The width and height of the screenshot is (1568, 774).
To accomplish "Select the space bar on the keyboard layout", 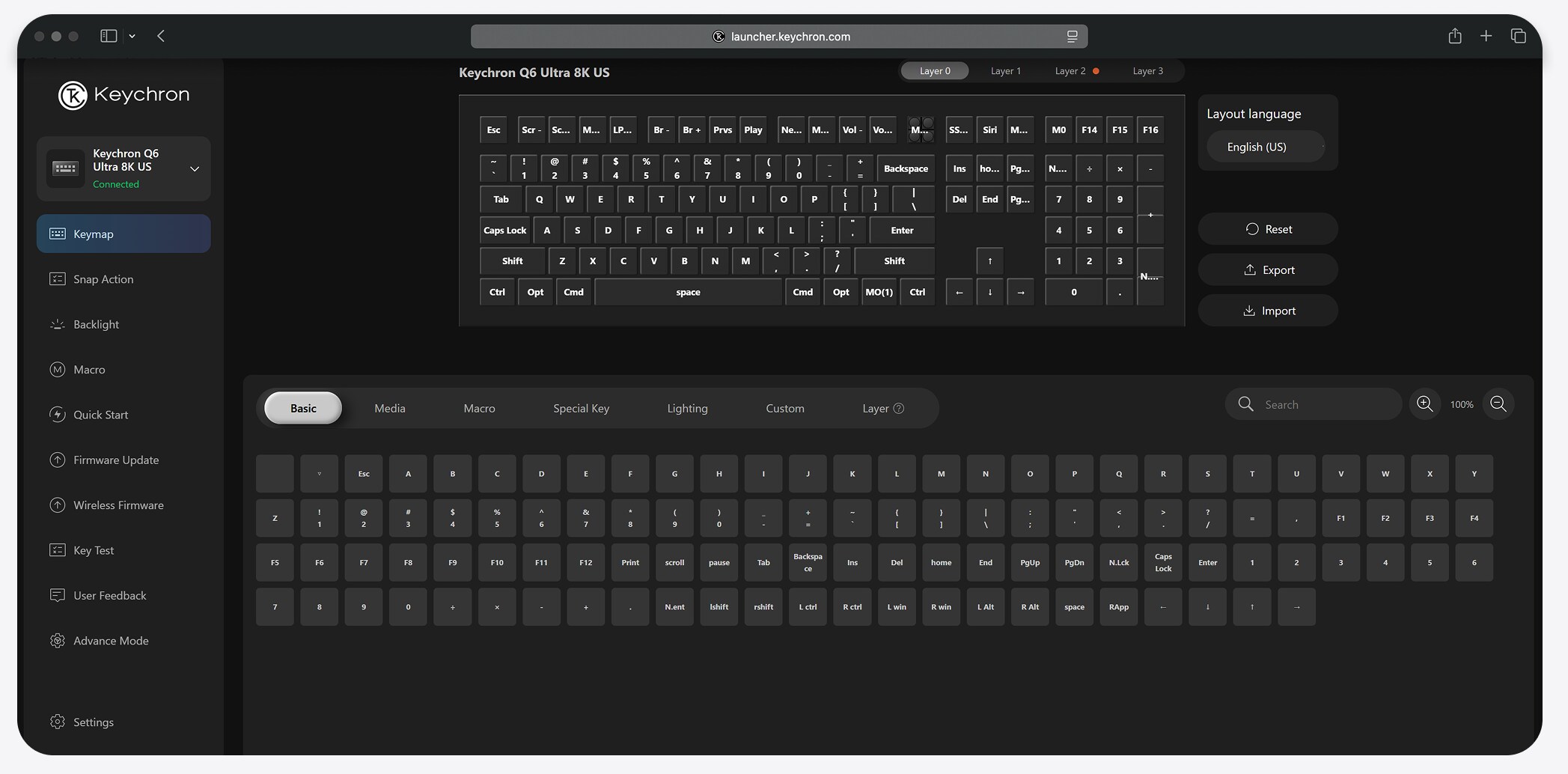I will pos(688,292).
